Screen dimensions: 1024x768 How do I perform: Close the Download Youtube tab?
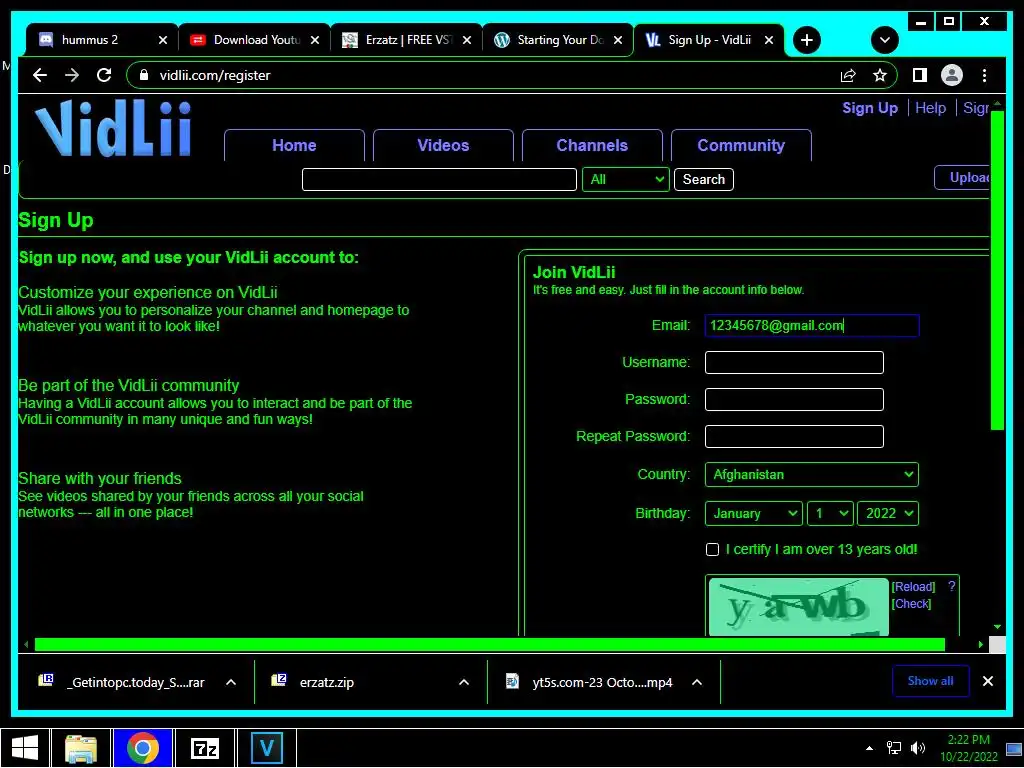315,40
